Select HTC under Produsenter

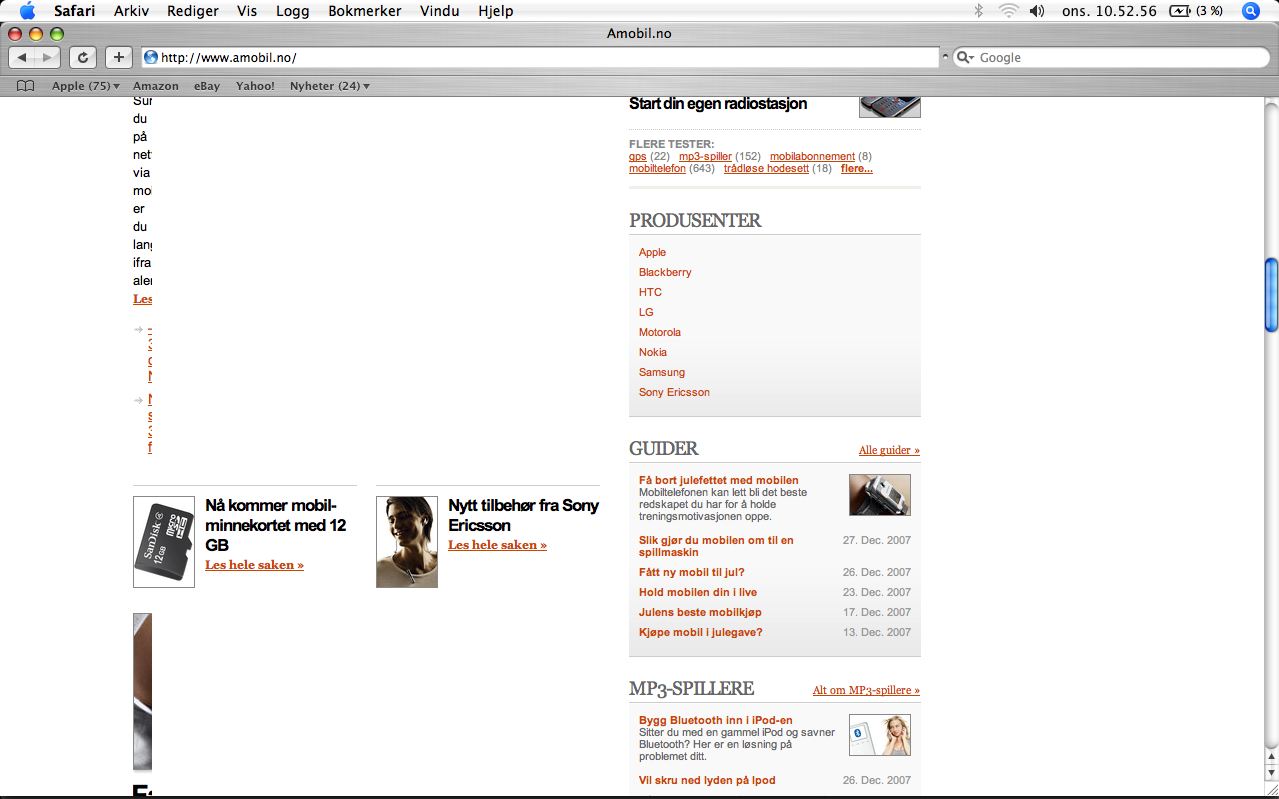tap(650, 292)
